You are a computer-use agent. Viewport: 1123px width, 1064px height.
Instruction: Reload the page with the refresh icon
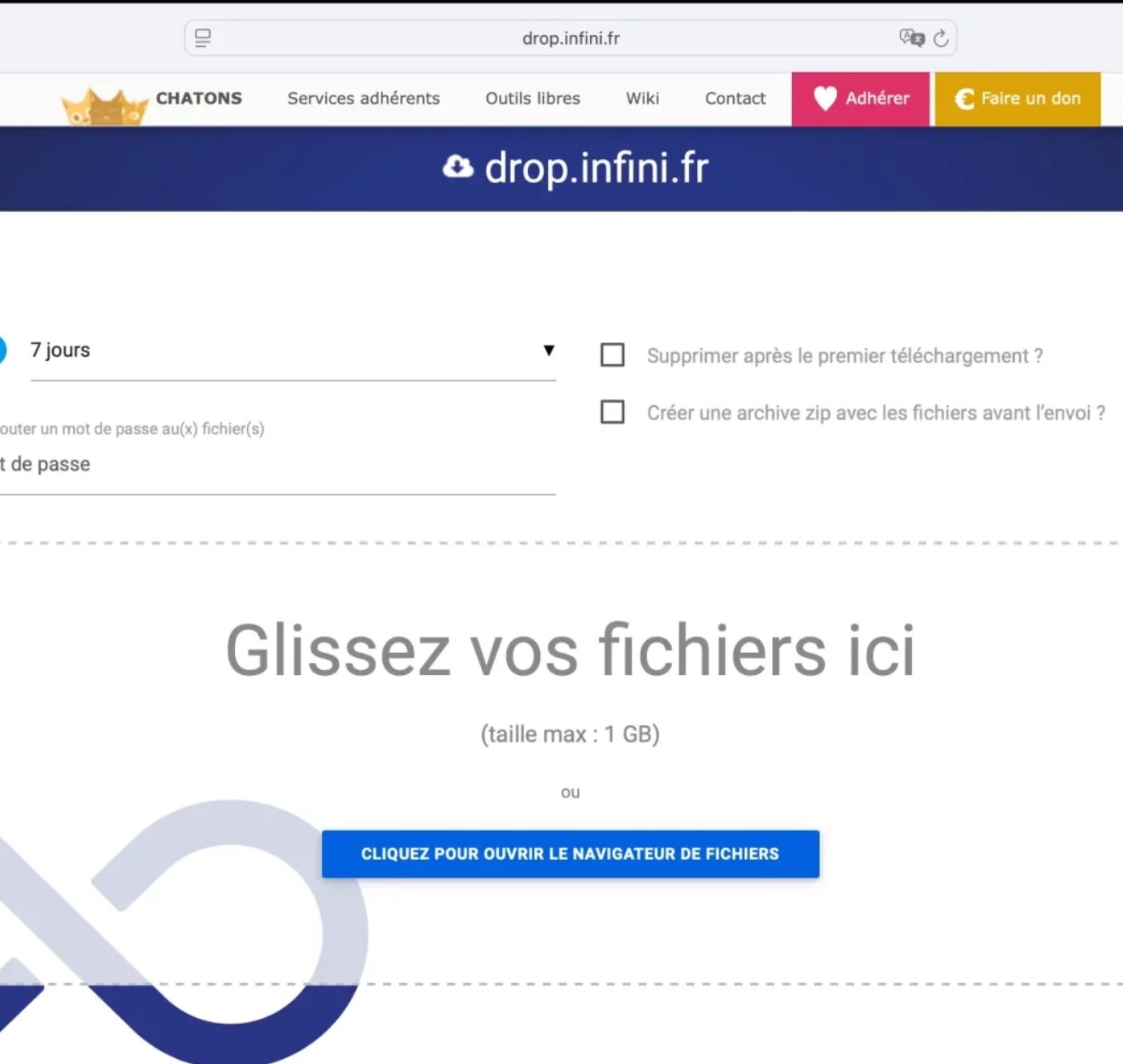coord(941,38)
